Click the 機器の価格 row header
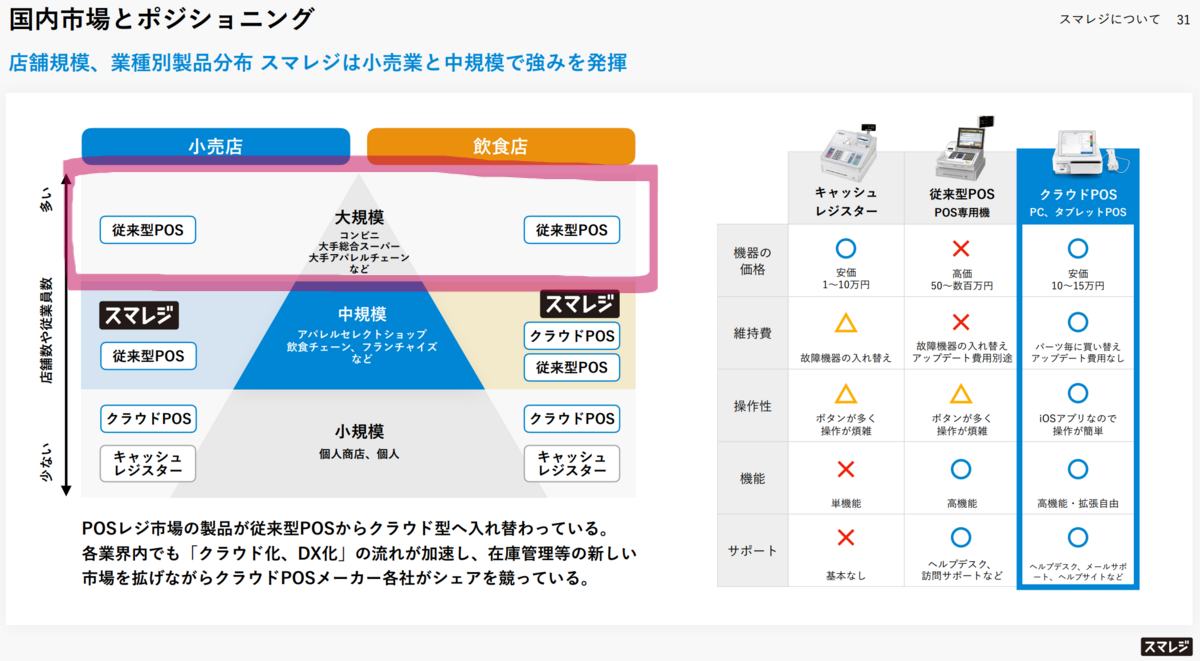 (x=752, y=261)
